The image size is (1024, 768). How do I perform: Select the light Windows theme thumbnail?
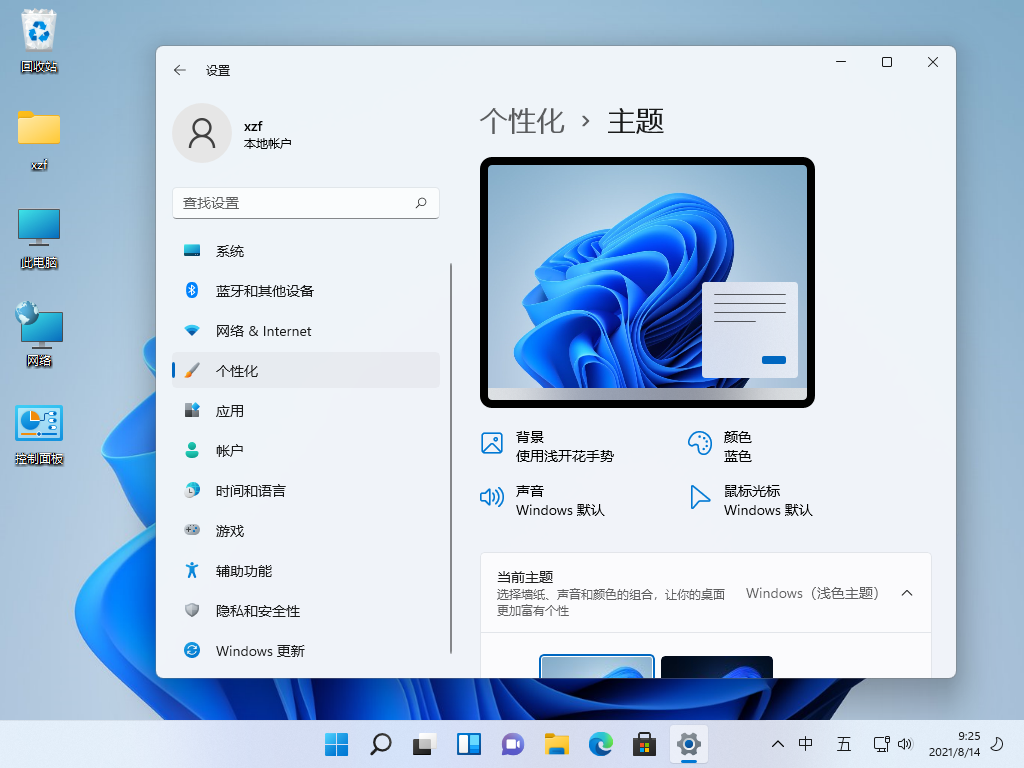(596, 666)
